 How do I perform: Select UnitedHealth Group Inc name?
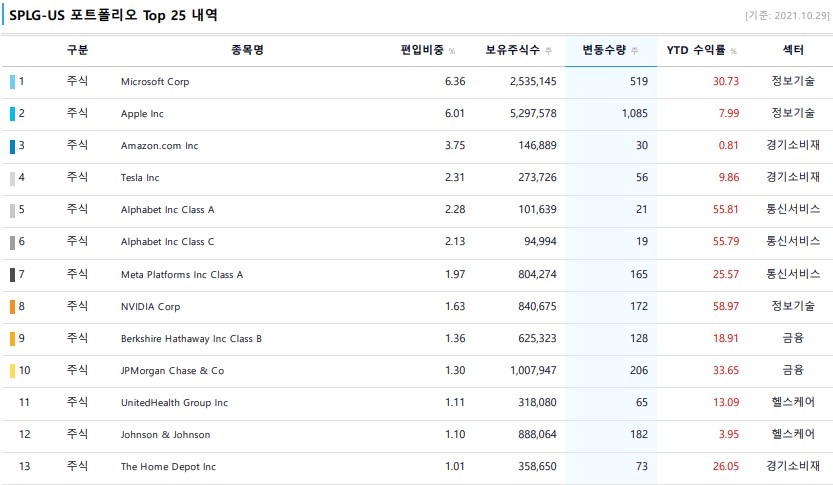click(x=174, y=403)
